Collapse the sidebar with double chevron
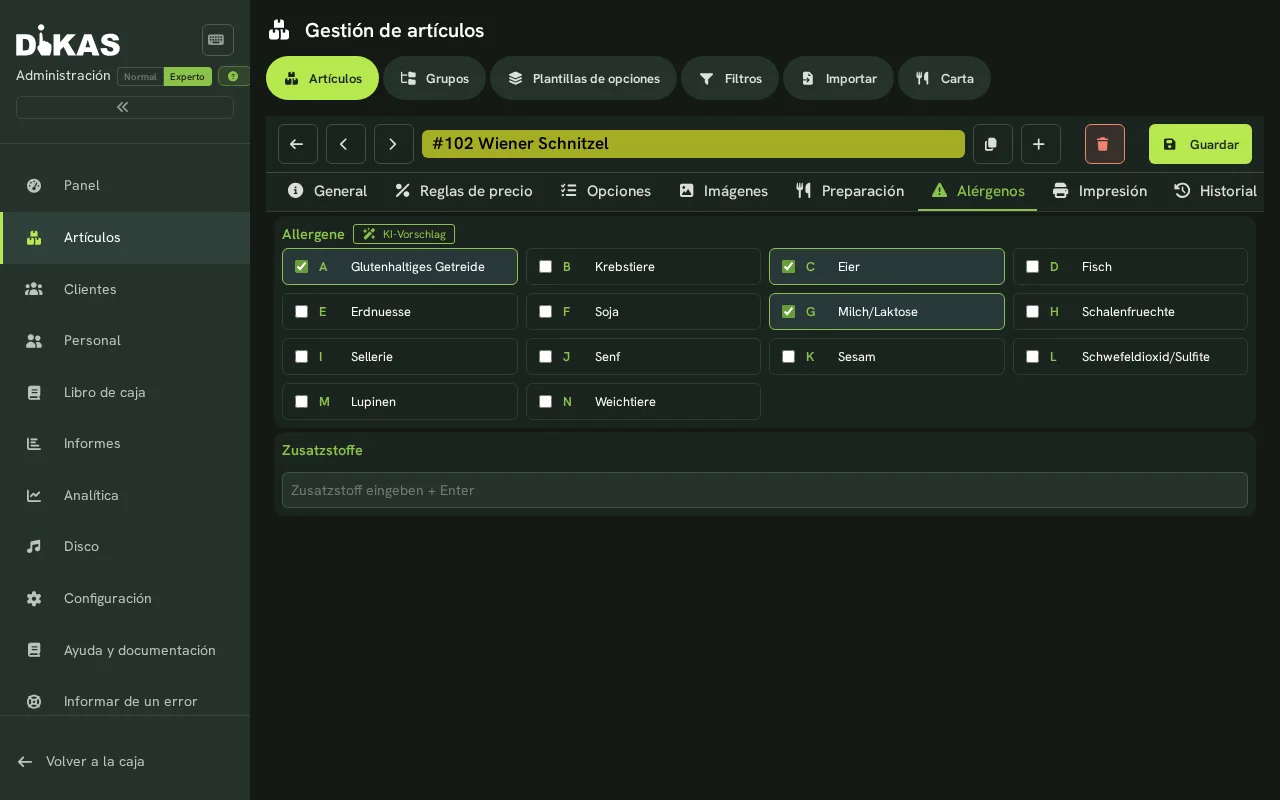Image resolution: width=1280 pixels, height=800 pixels. [x=125, y=107]
